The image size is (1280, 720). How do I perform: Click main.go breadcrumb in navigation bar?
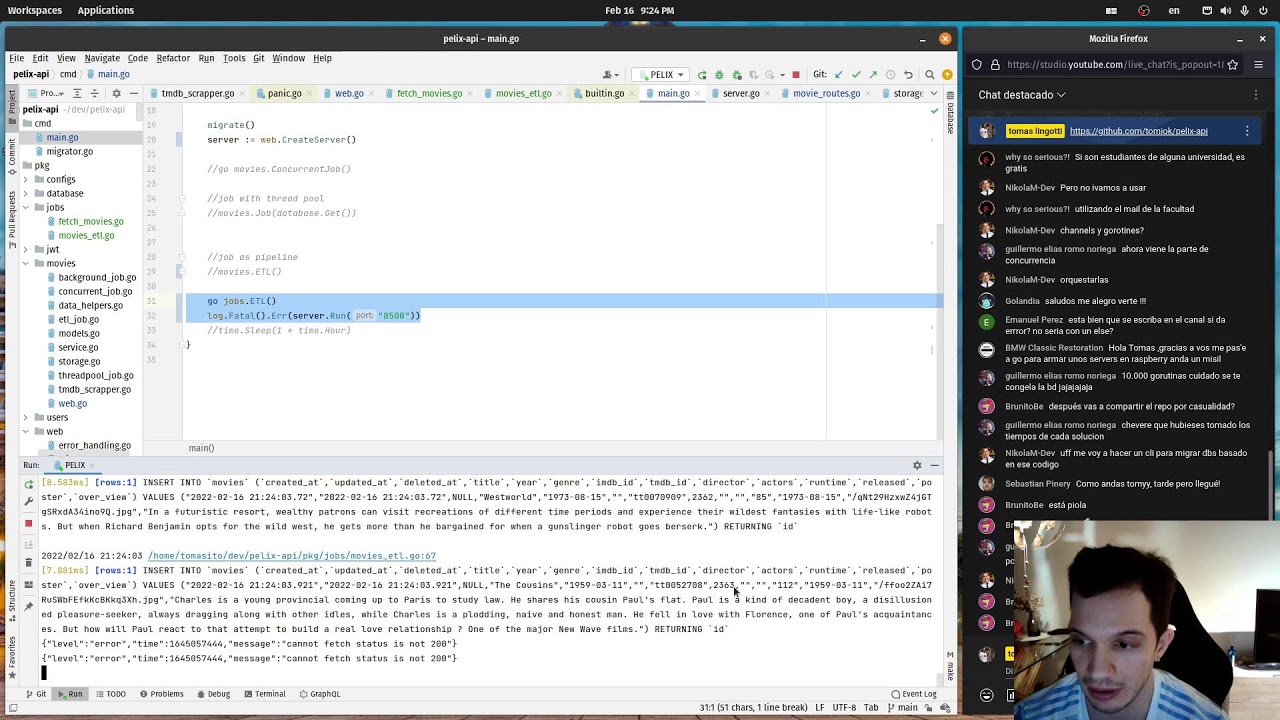107,74
